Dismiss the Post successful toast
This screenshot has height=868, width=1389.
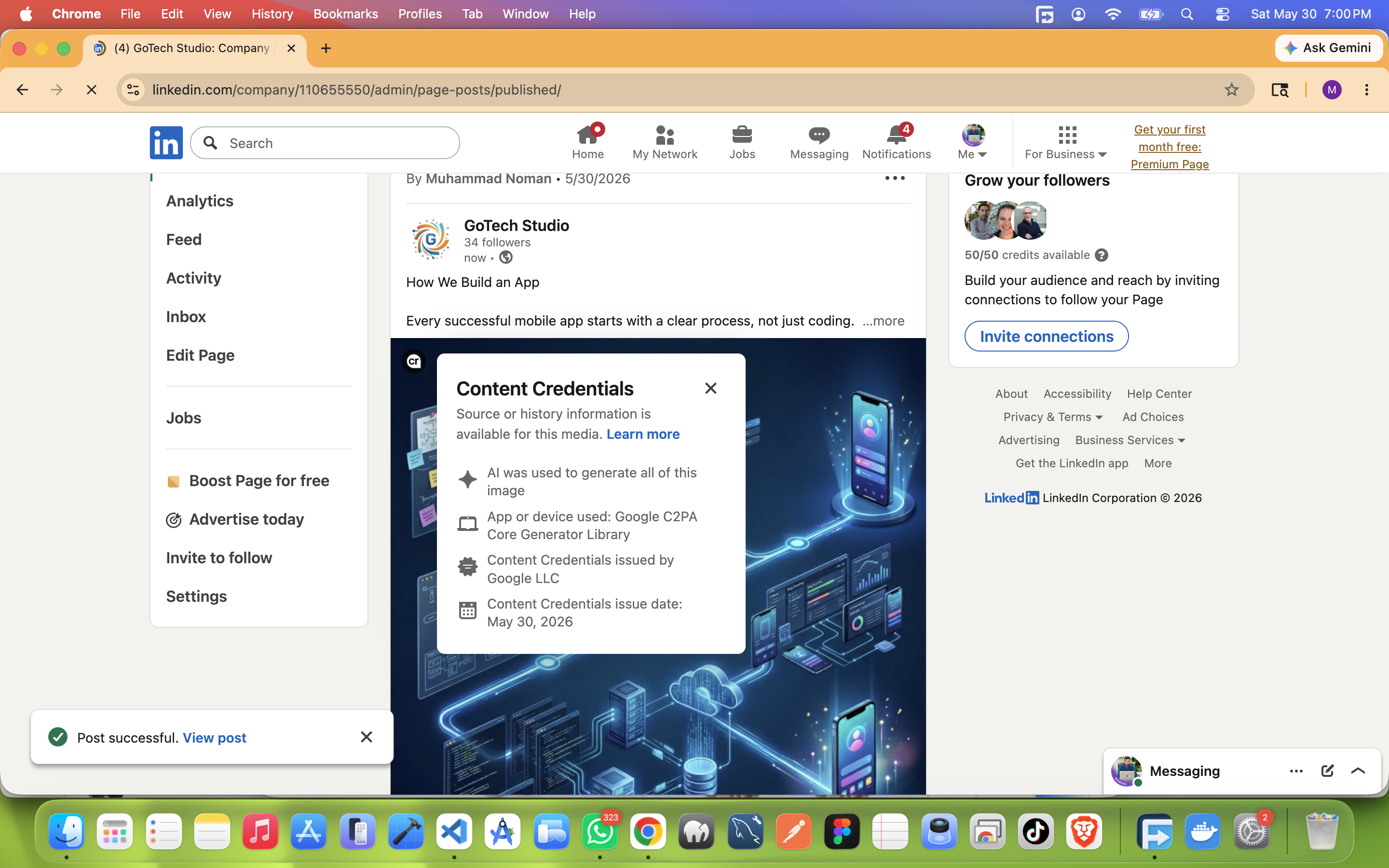366,736
